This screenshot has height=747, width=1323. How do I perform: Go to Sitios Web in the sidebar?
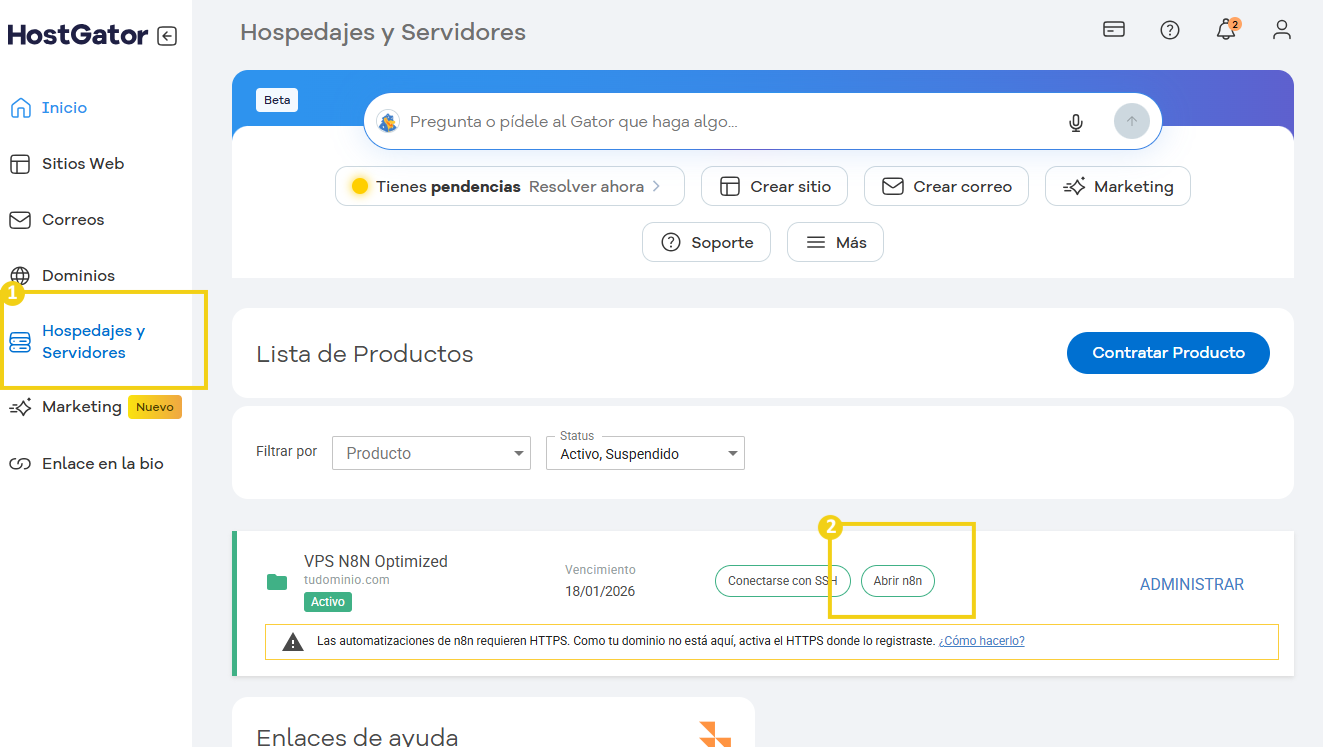pos(80,163)
